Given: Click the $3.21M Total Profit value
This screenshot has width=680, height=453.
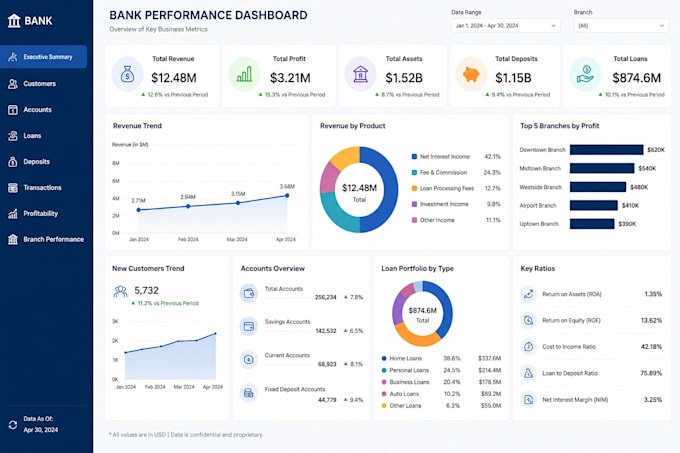Looking at the screenshot, I should click(290, 78).
